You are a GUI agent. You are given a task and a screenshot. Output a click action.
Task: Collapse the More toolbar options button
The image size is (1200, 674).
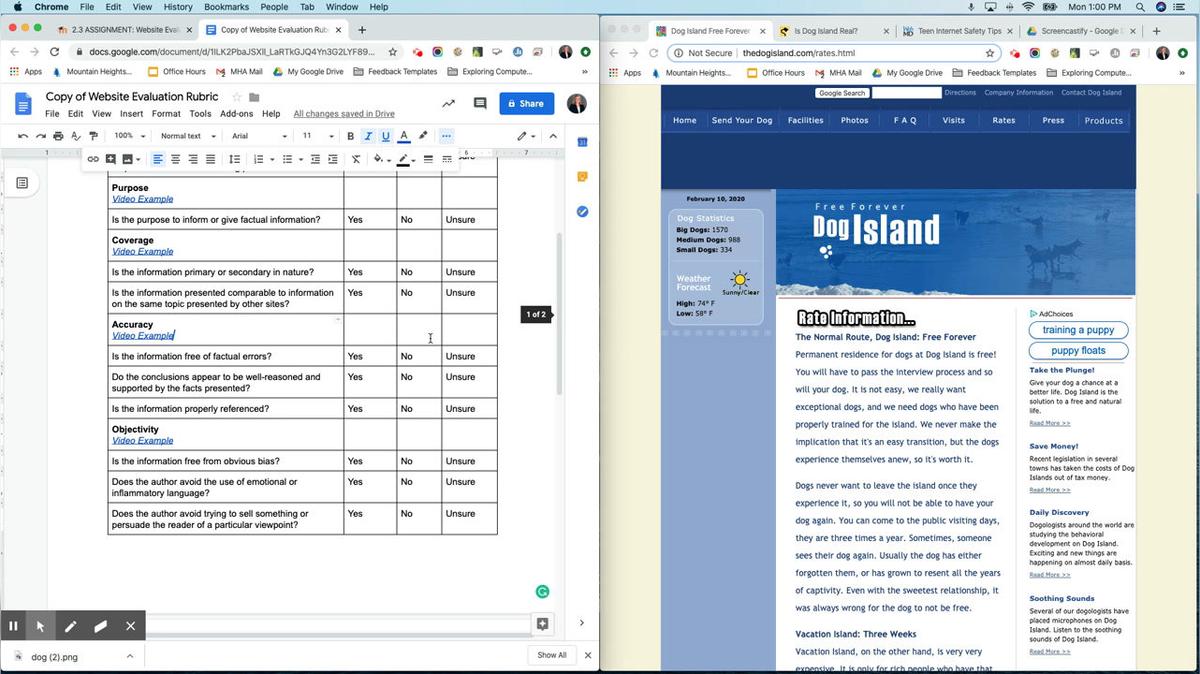tap(446, 136)
